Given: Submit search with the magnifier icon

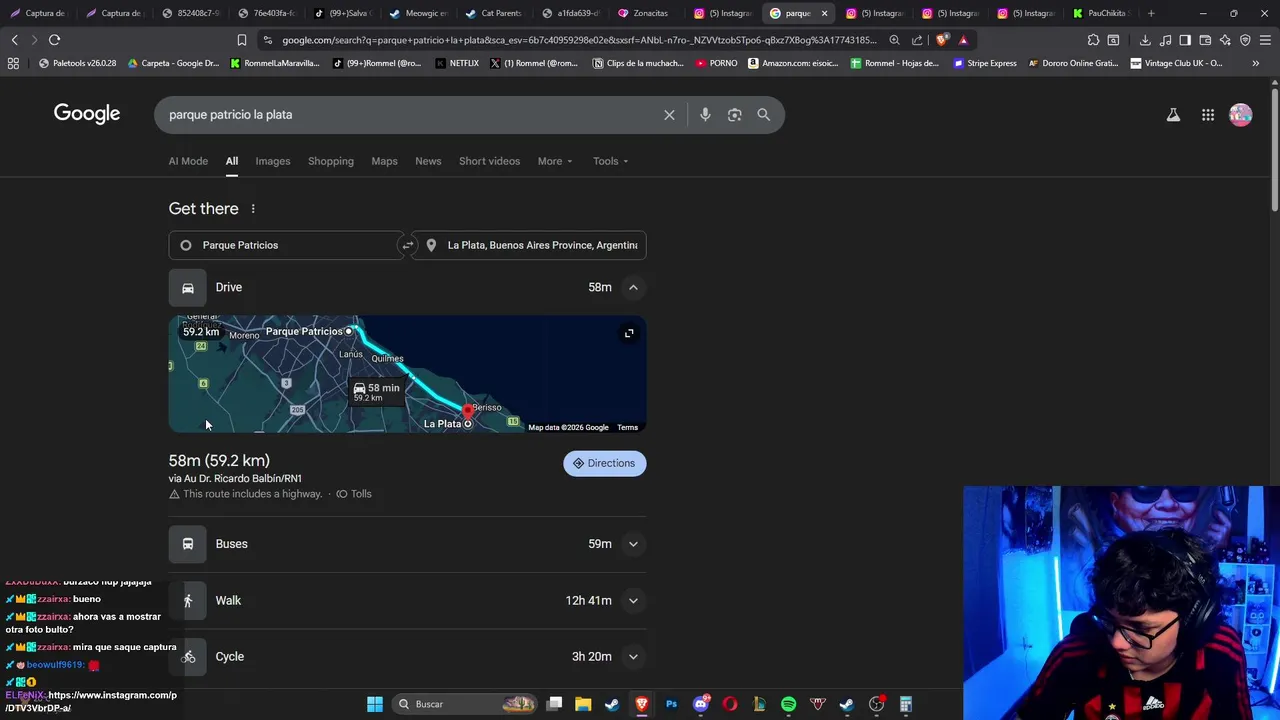Looking at the screenshot, I should coord(763,115).
